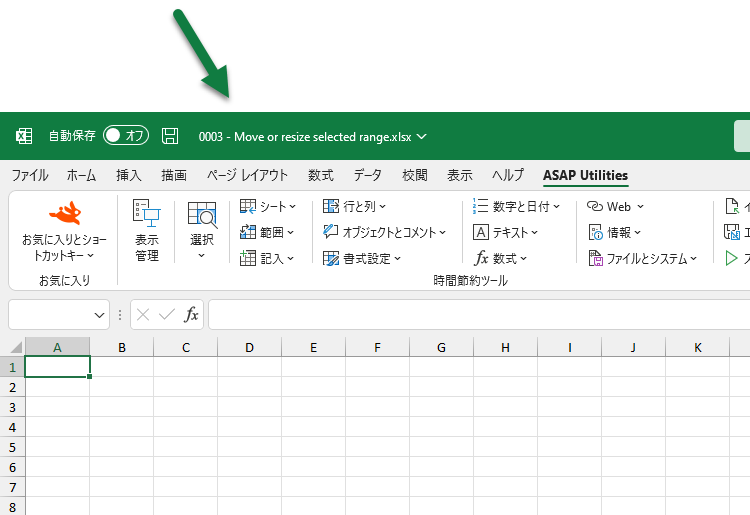
Task: Open the 表示管理 vision control button
Action: [x=146, y=230]
